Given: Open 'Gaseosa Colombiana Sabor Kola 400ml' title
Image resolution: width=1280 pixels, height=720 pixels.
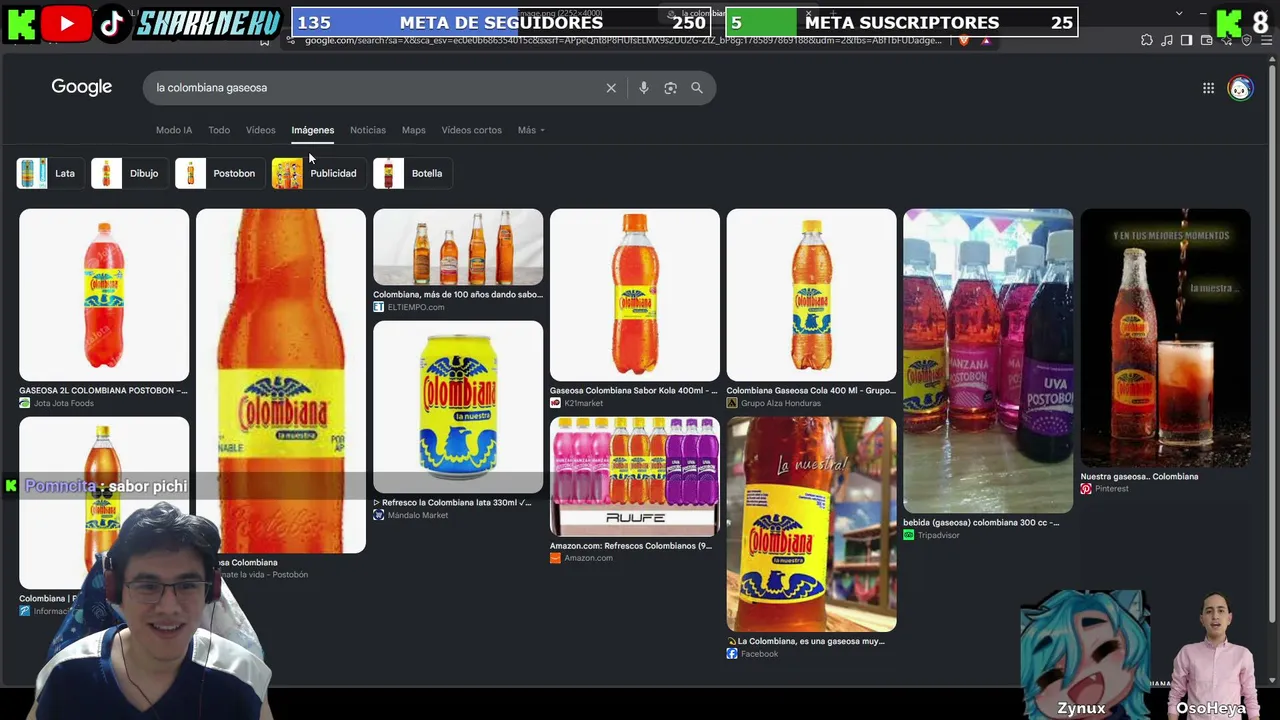Looking at the screenshot, I should (x=634, y=391).
